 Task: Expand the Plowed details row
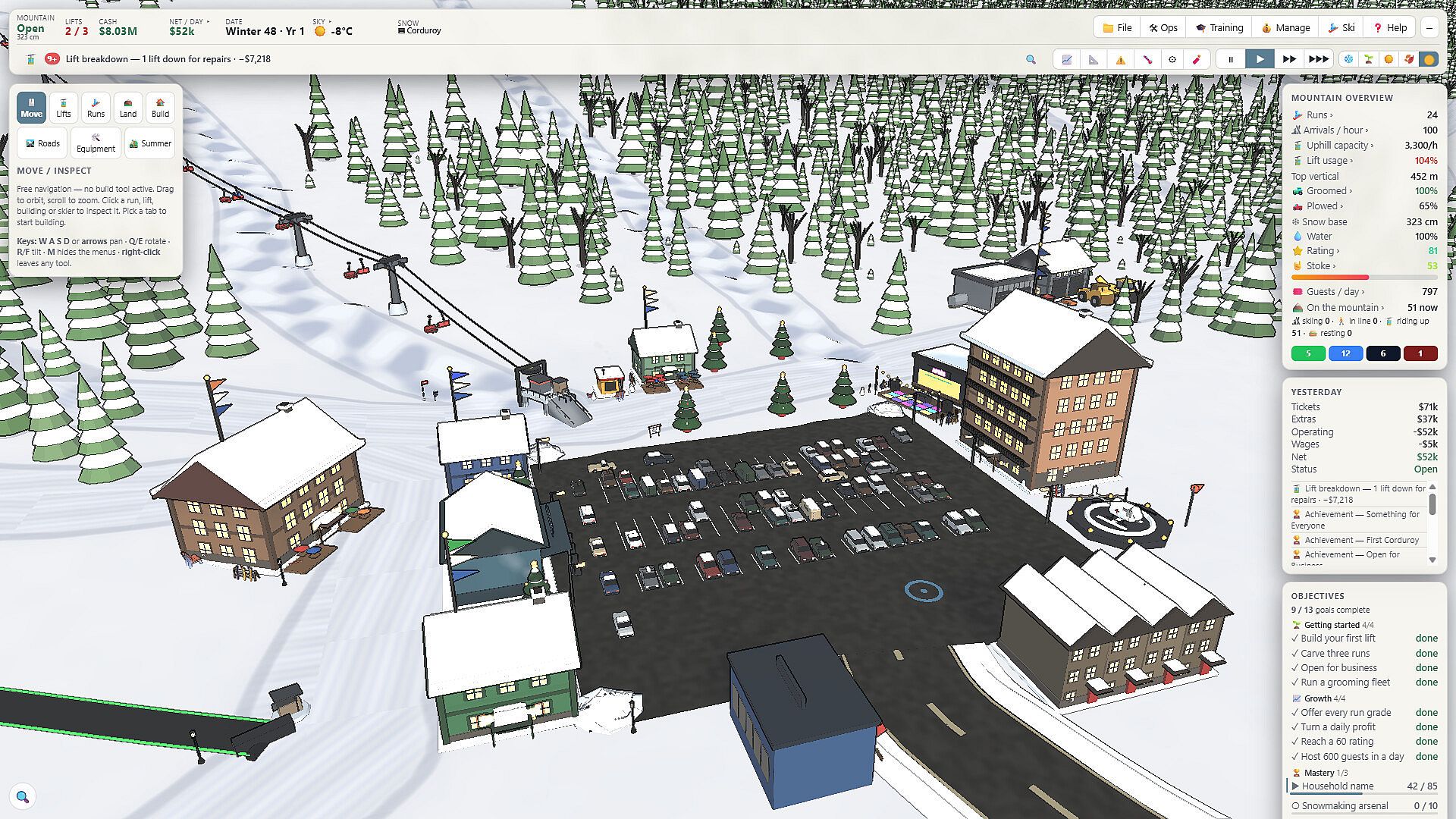click(1364, 206)
